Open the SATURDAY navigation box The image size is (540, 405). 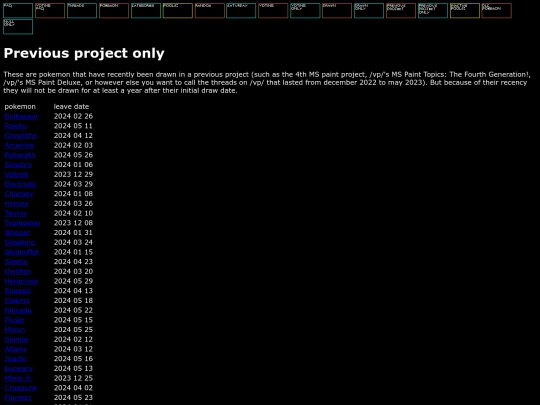coord(241,11)
